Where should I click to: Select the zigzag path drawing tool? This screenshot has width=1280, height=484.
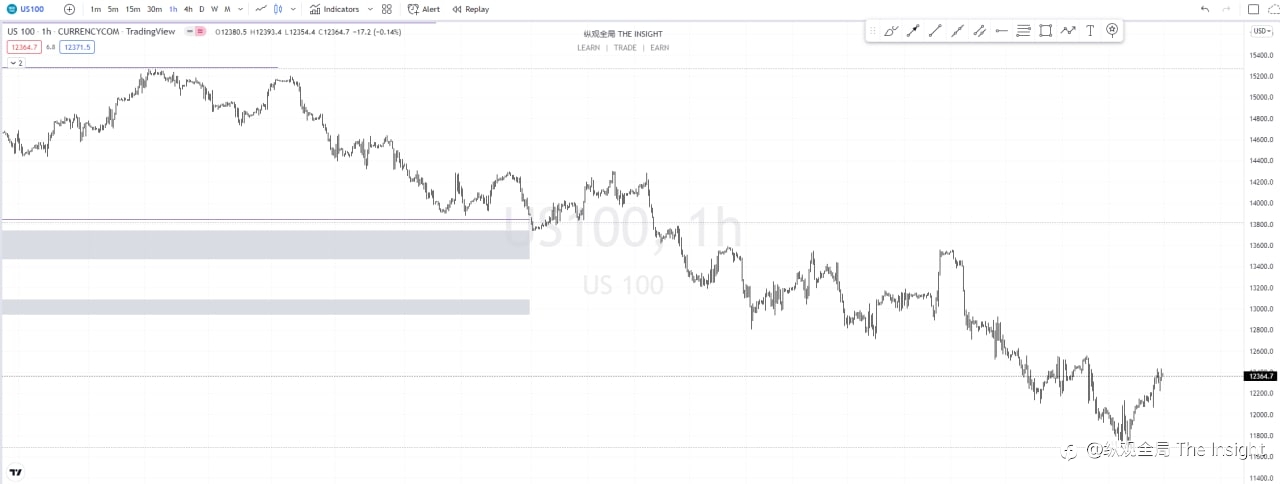point(1068,31)
